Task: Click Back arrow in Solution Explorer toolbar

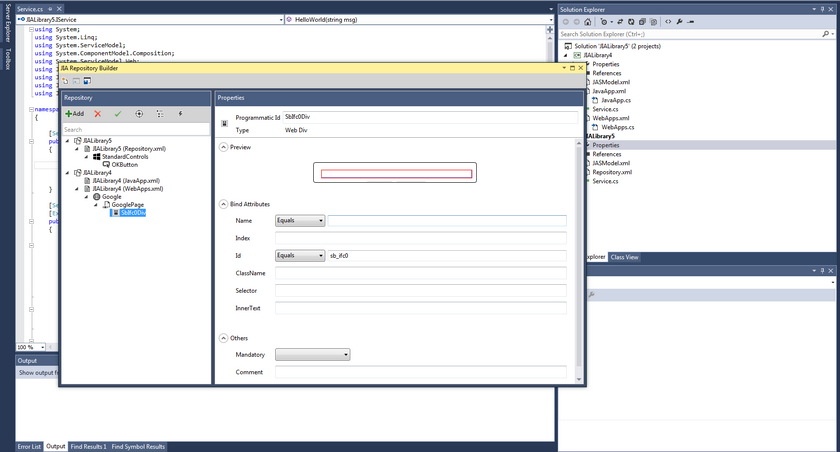Action: (x=566, y=22)
